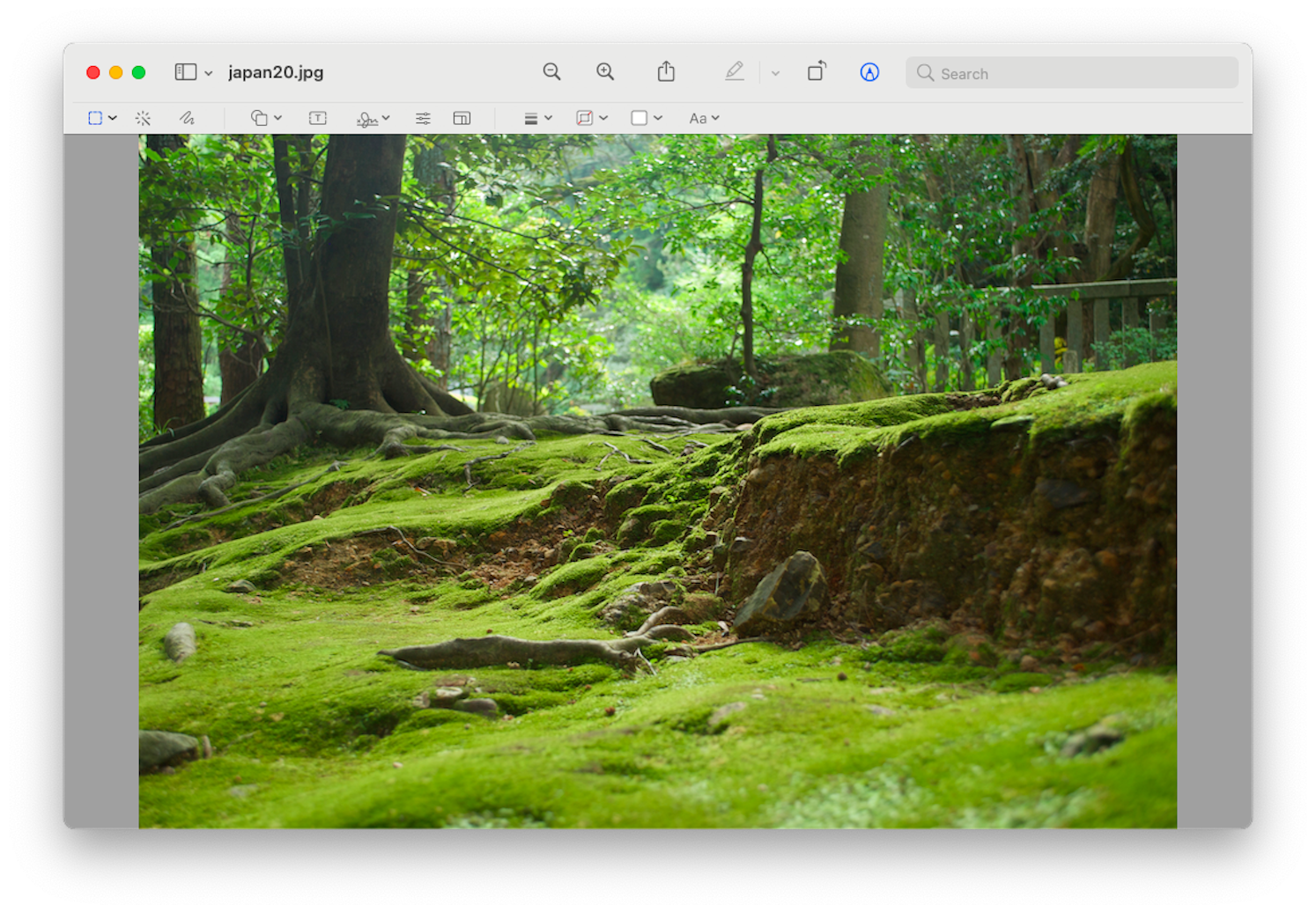Zoom into the image
The image size is (1316, 913).
click(x=605, y=72)
